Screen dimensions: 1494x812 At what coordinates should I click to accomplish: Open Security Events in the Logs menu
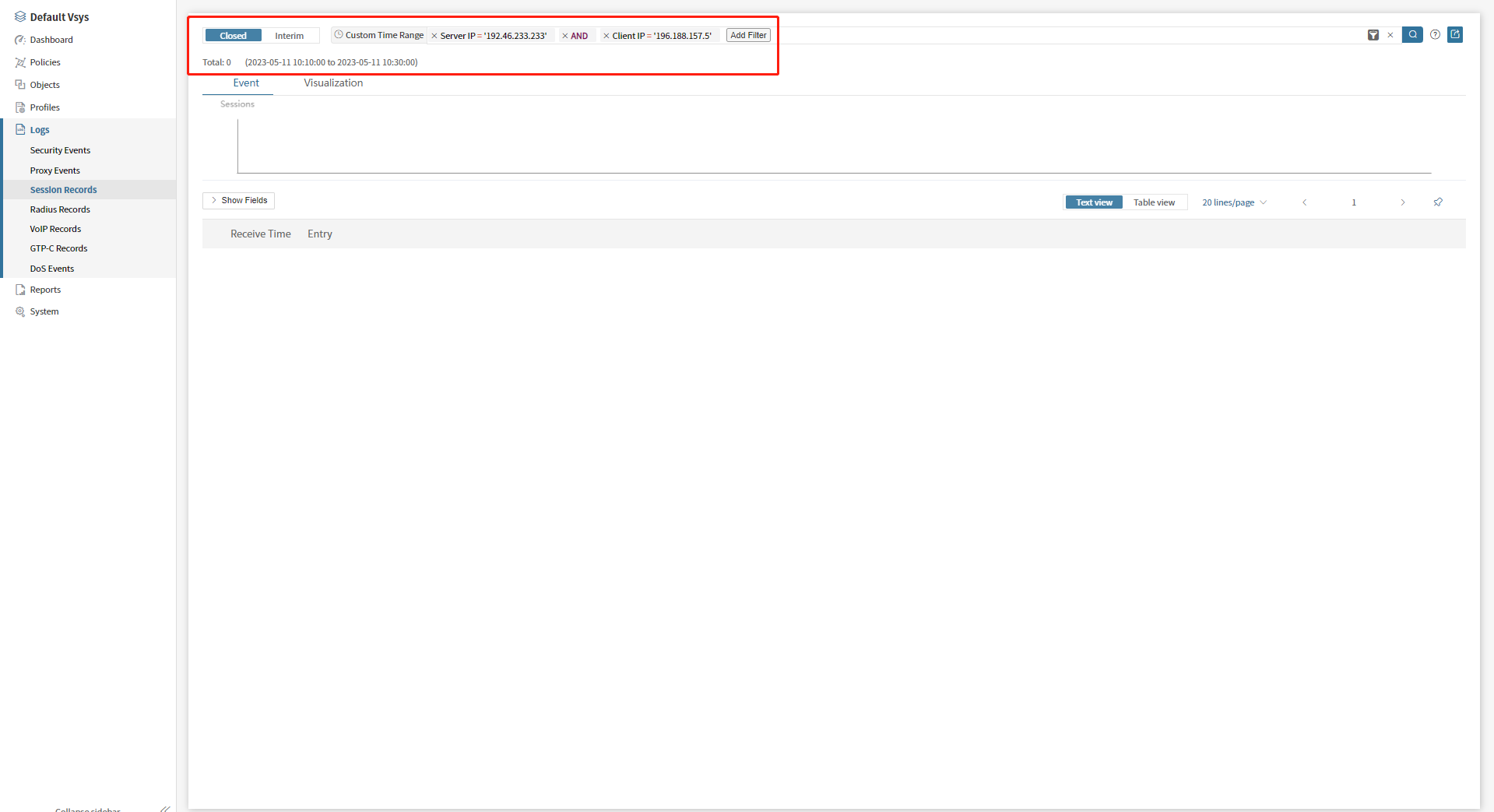tap(60, 150)
